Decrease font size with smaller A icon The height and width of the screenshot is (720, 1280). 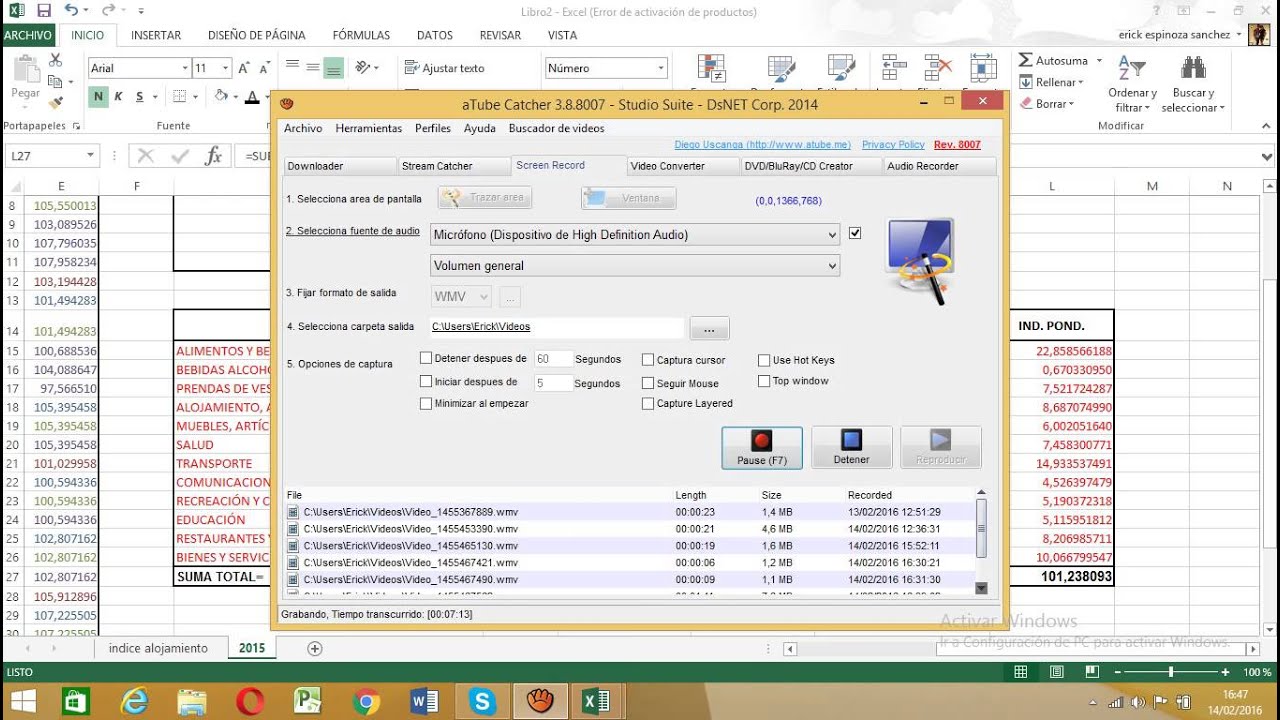coord(263,68)
